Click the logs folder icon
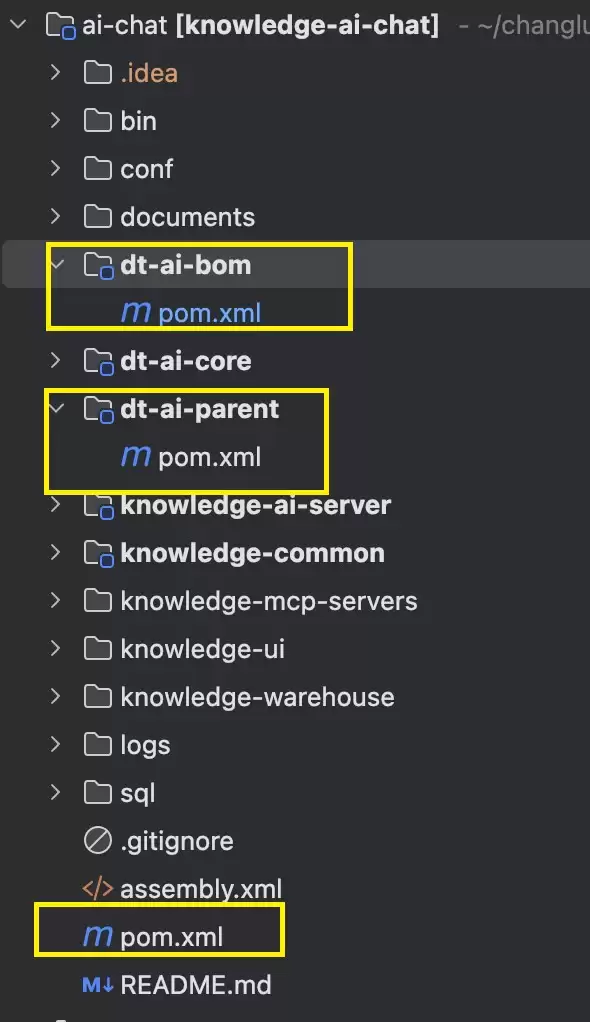Viewport: 590px width, 1022px height. pyautogui.click(x=98, y=745)
